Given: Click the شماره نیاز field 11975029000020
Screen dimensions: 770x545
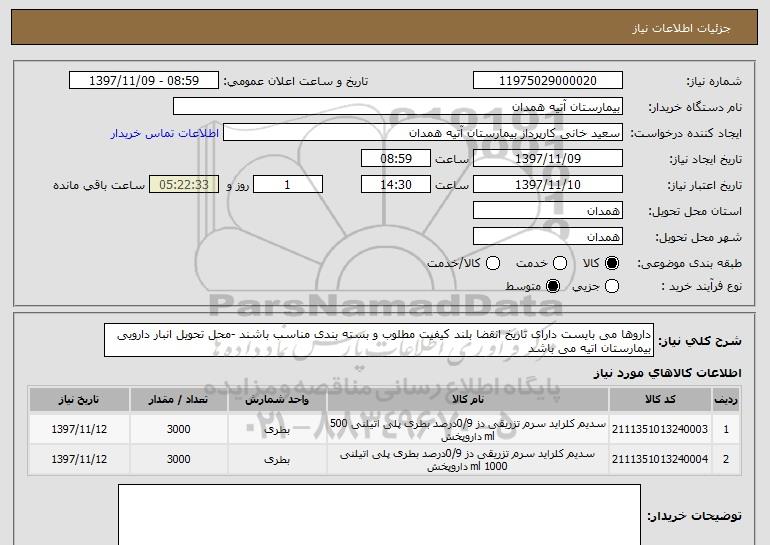Looking at the screenshot, I should (548, 81).
